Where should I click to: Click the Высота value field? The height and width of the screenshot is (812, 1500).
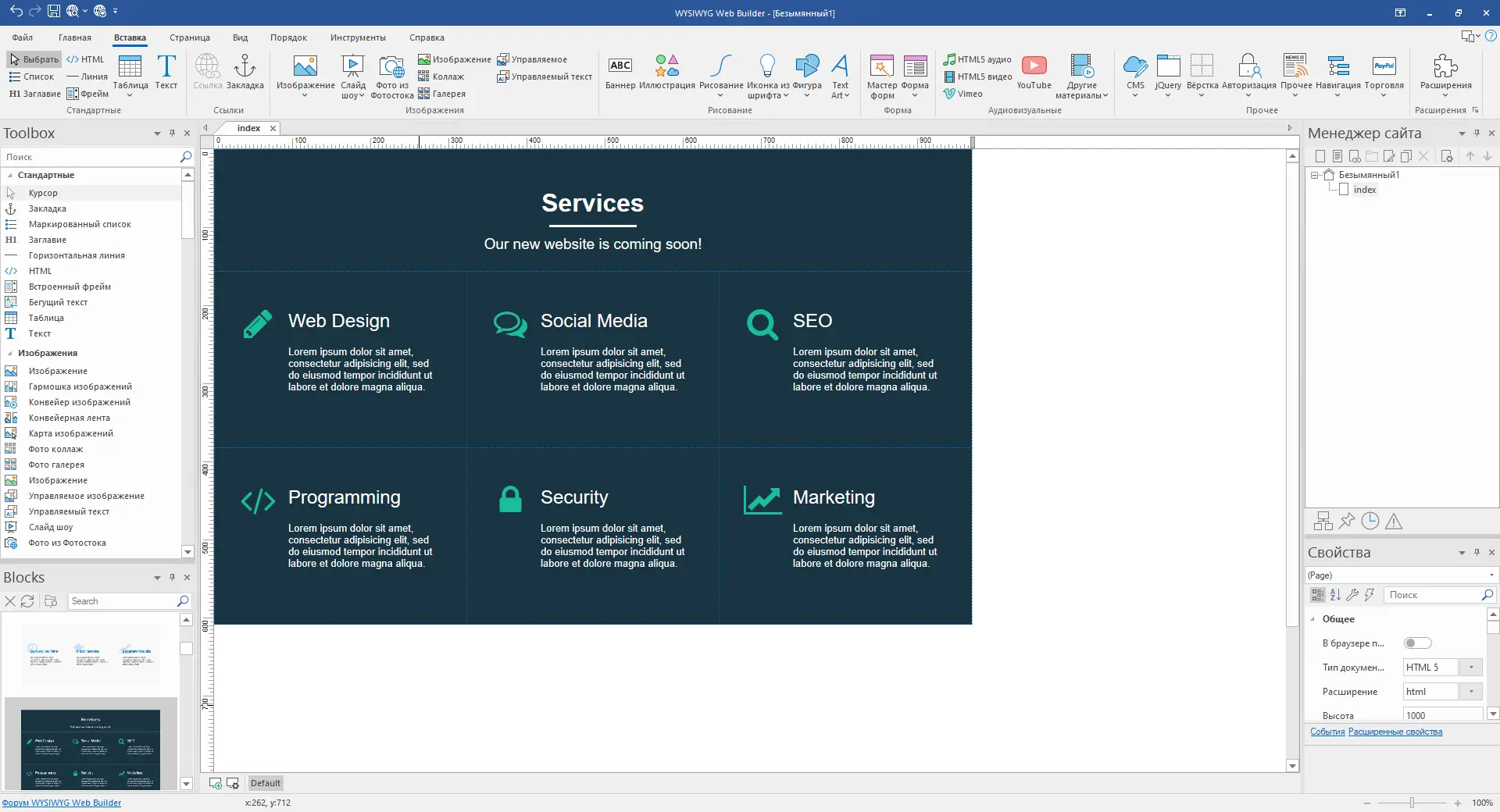1442,716
